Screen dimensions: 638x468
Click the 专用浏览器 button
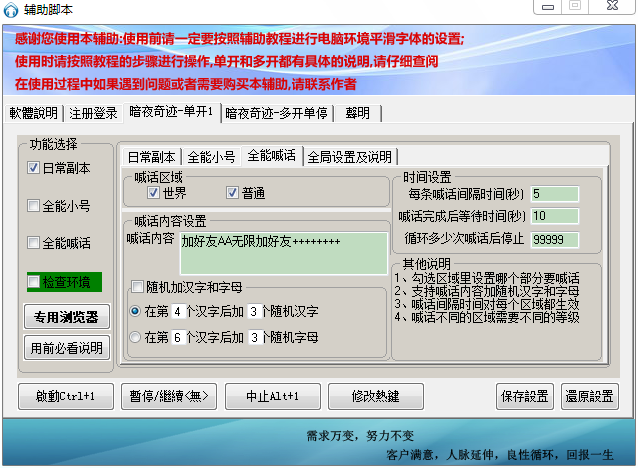point(66,317)
